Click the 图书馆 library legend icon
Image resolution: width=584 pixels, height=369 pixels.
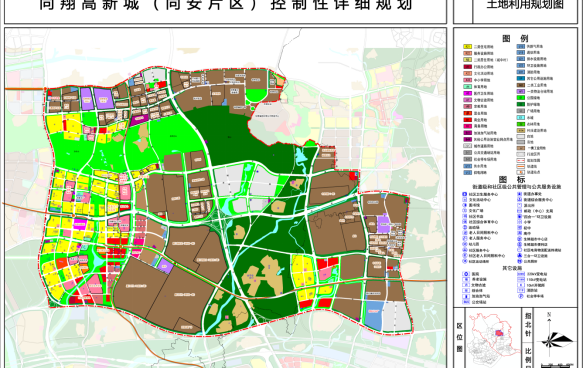click(464, 205)
